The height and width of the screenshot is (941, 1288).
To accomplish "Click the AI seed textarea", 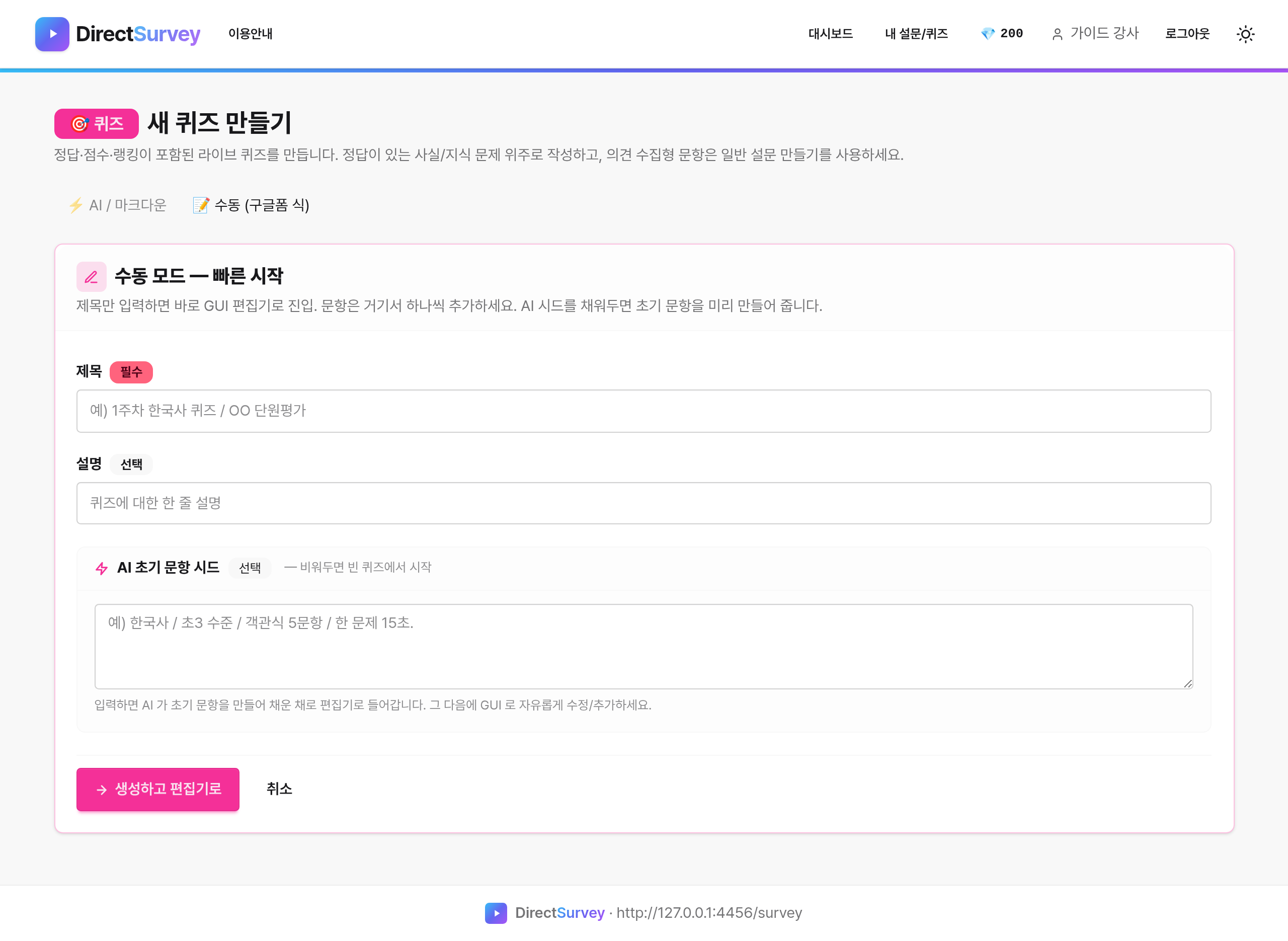I will click(x=643, y=647).
